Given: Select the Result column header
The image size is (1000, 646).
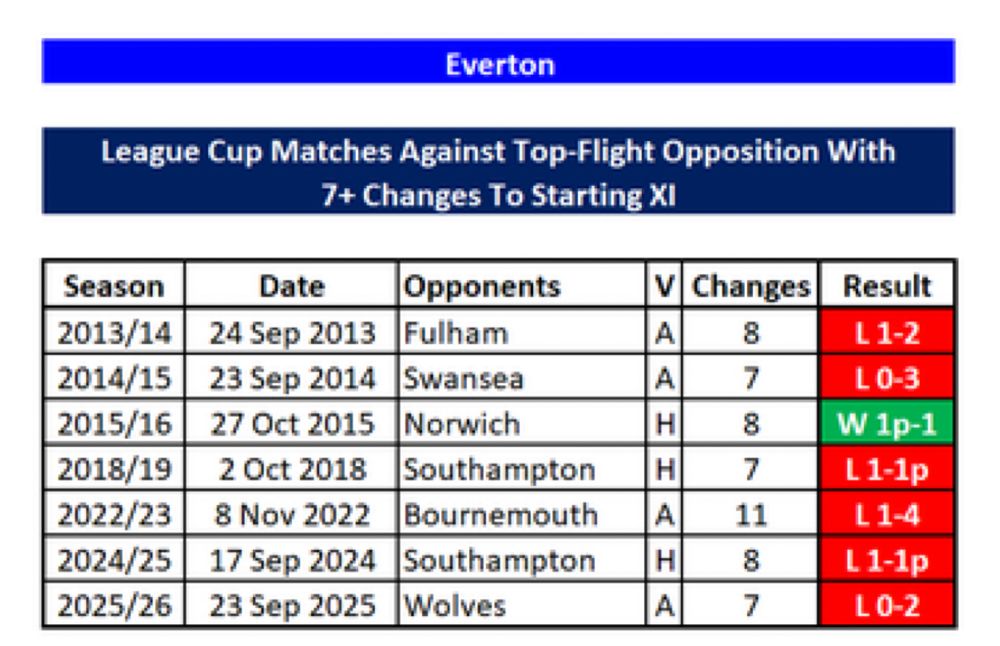Looking at the screenshot, I should (886, 287).
